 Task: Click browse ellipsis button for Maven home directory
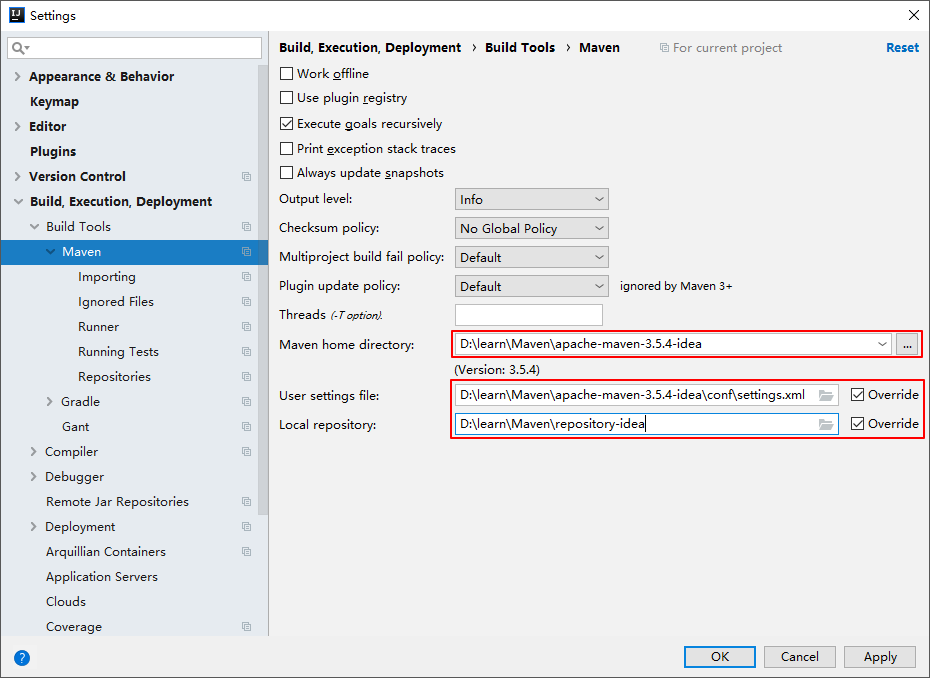tap(907, 344)
